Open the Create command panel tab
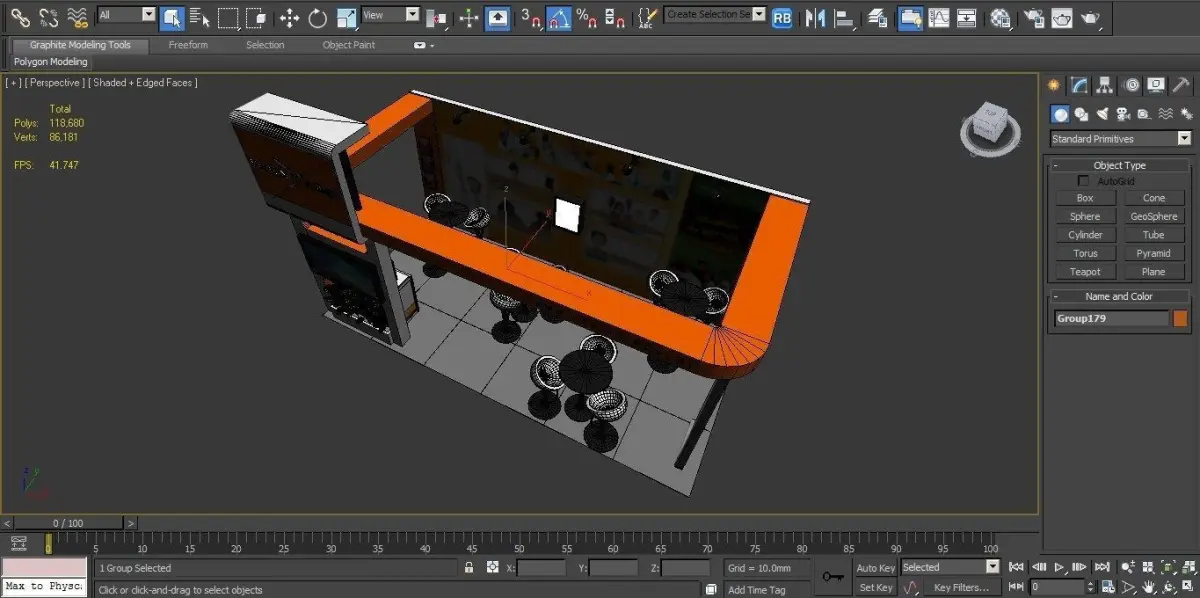Screen dimensions: 1200x598 click(1054, 85)
